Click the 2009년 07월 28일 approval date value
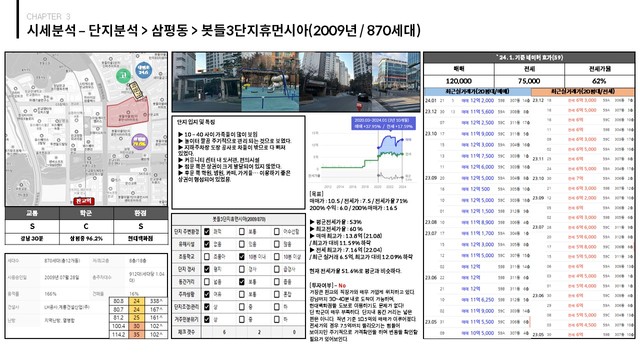The height and width of the screenshot is (360, 640). [62, 277]
